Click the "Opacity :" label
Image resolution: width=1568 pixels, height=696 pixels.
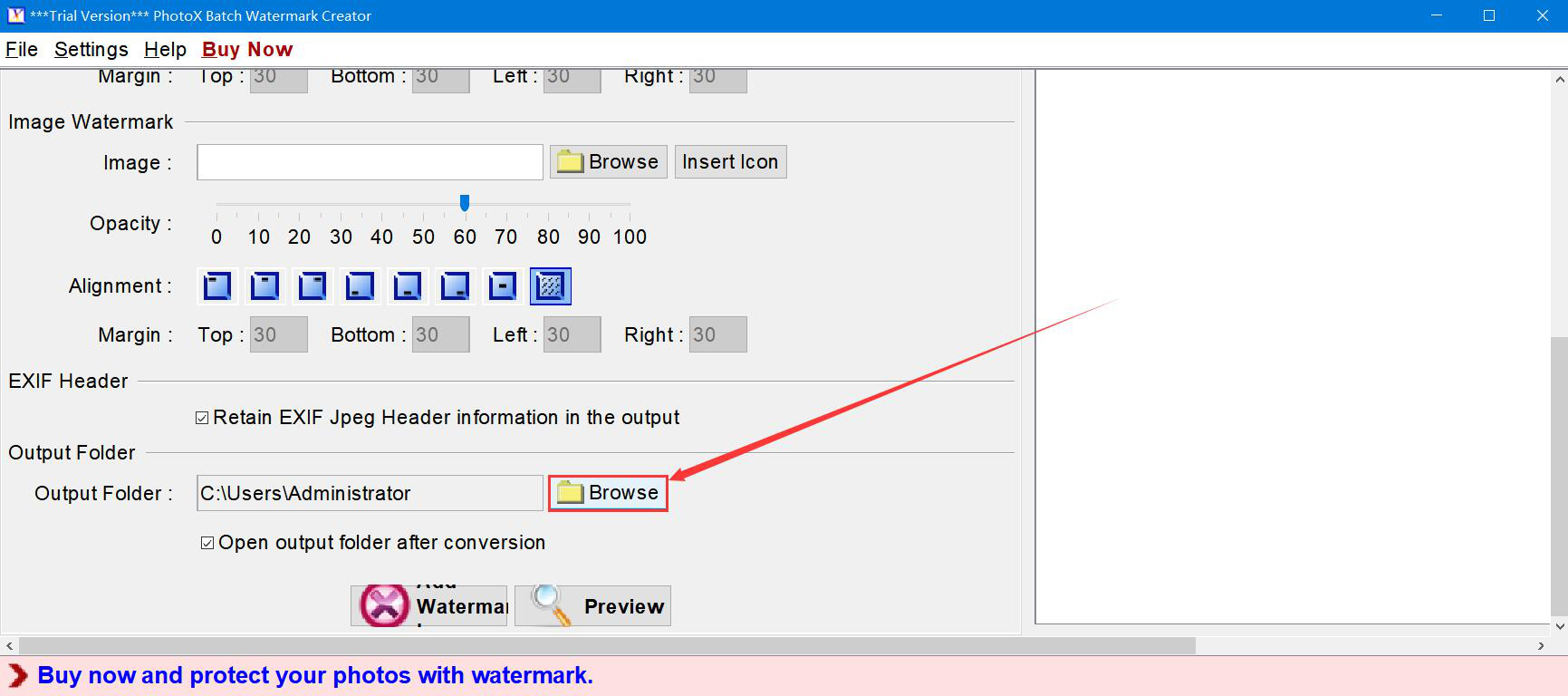point(130,224)
